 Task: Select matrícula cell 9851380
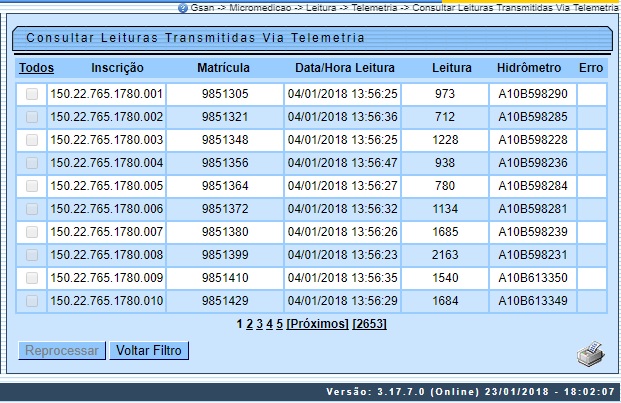point(225,232)
